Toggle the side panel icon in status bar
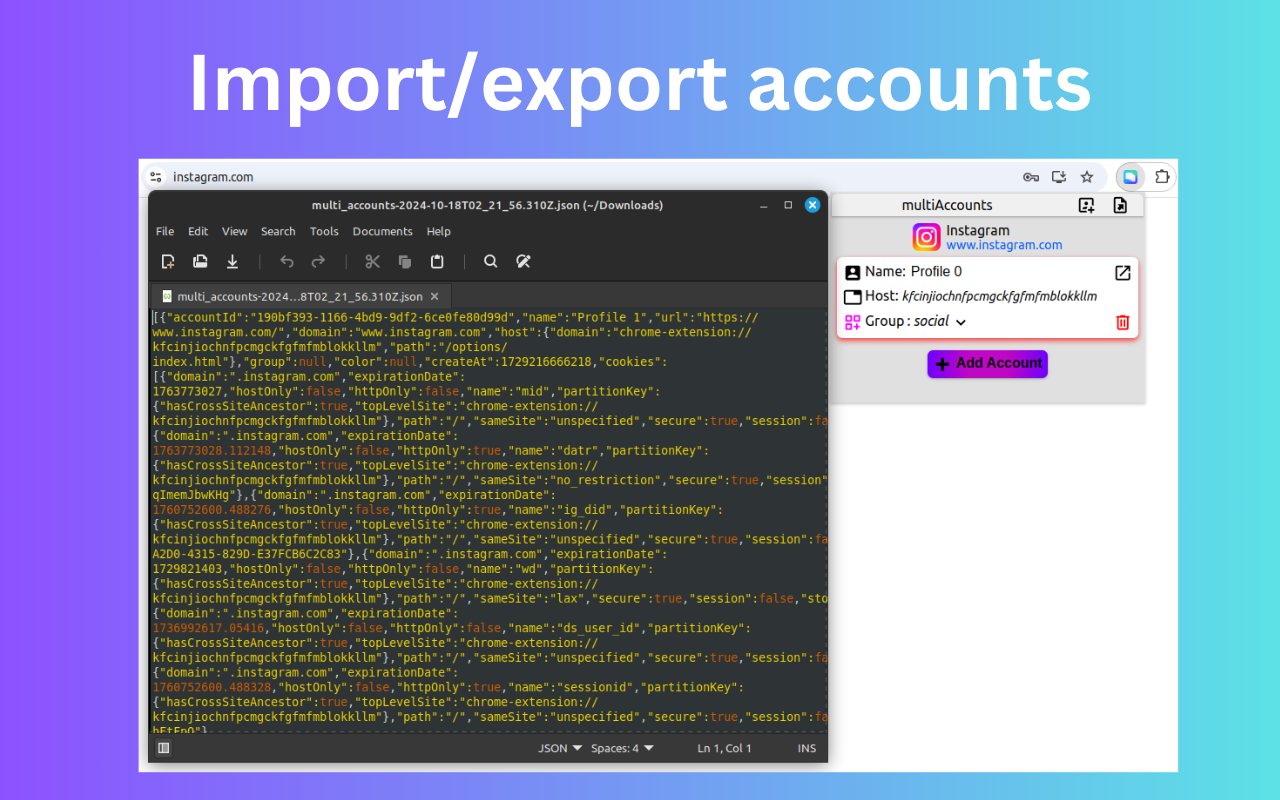This screenshot has height=800, width=1280. click(x=164, y=748)
